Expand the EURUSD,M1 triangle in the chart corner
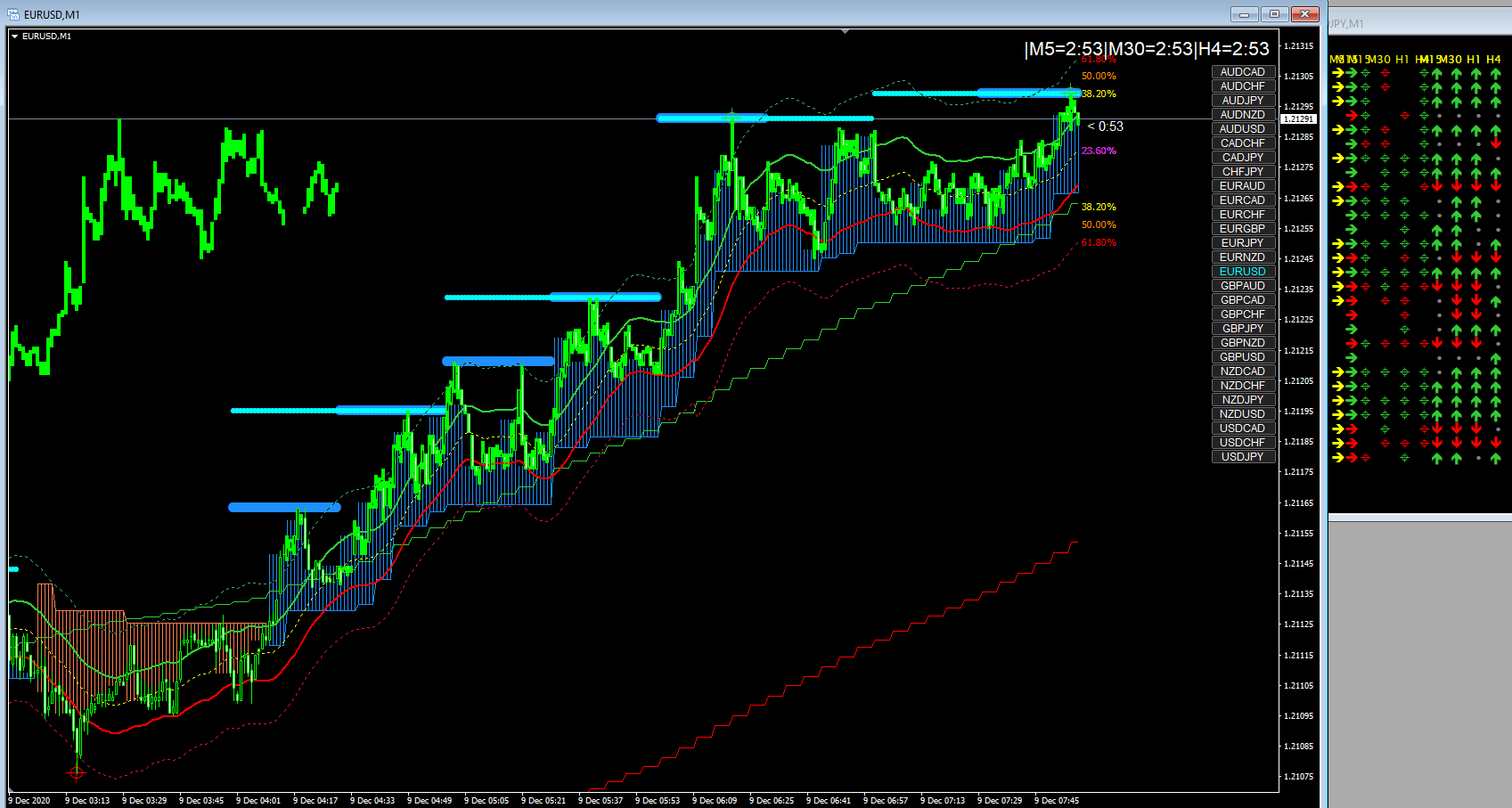 tap(14, 37)
